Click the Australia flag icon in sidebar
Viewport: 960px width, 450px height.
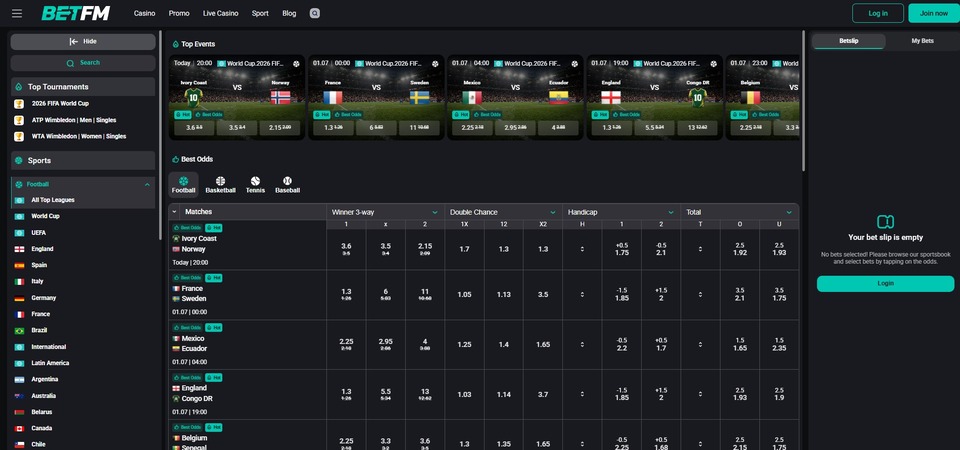pos(20,396)
